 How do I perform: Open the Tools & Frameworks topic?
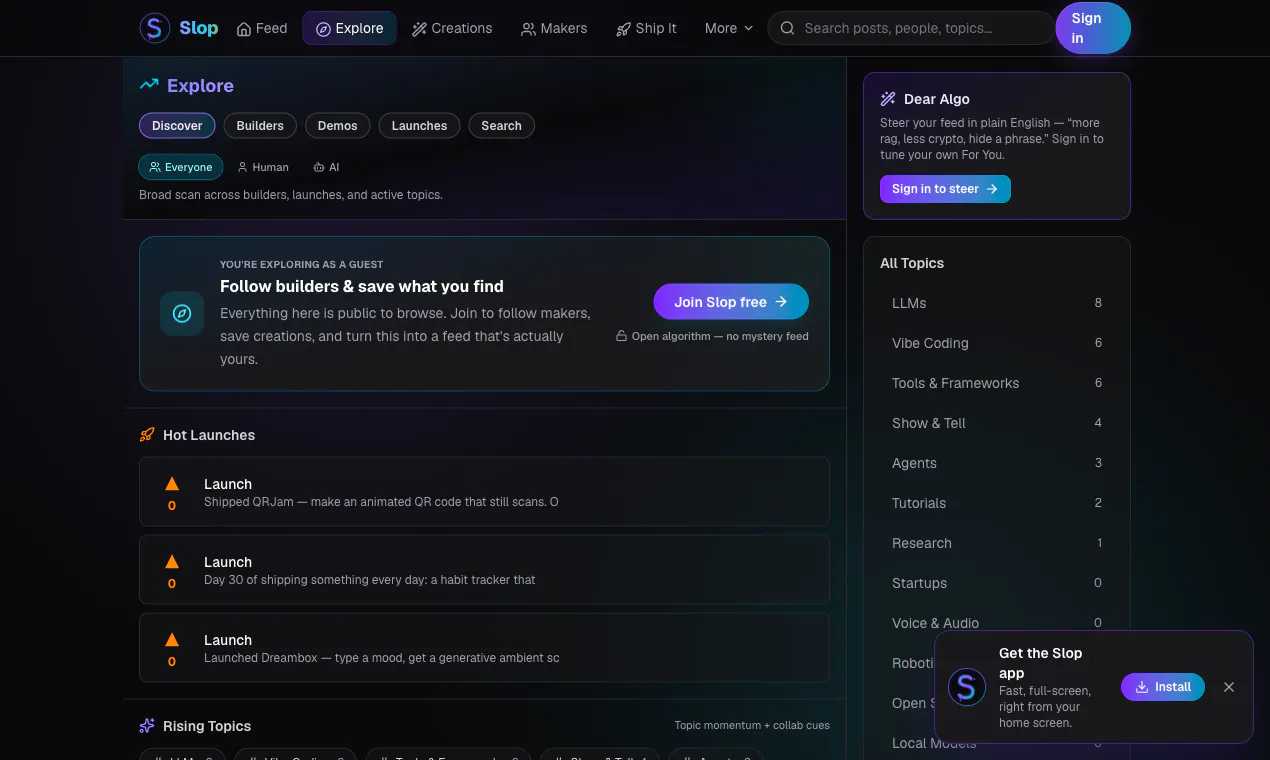pos(997,383)
